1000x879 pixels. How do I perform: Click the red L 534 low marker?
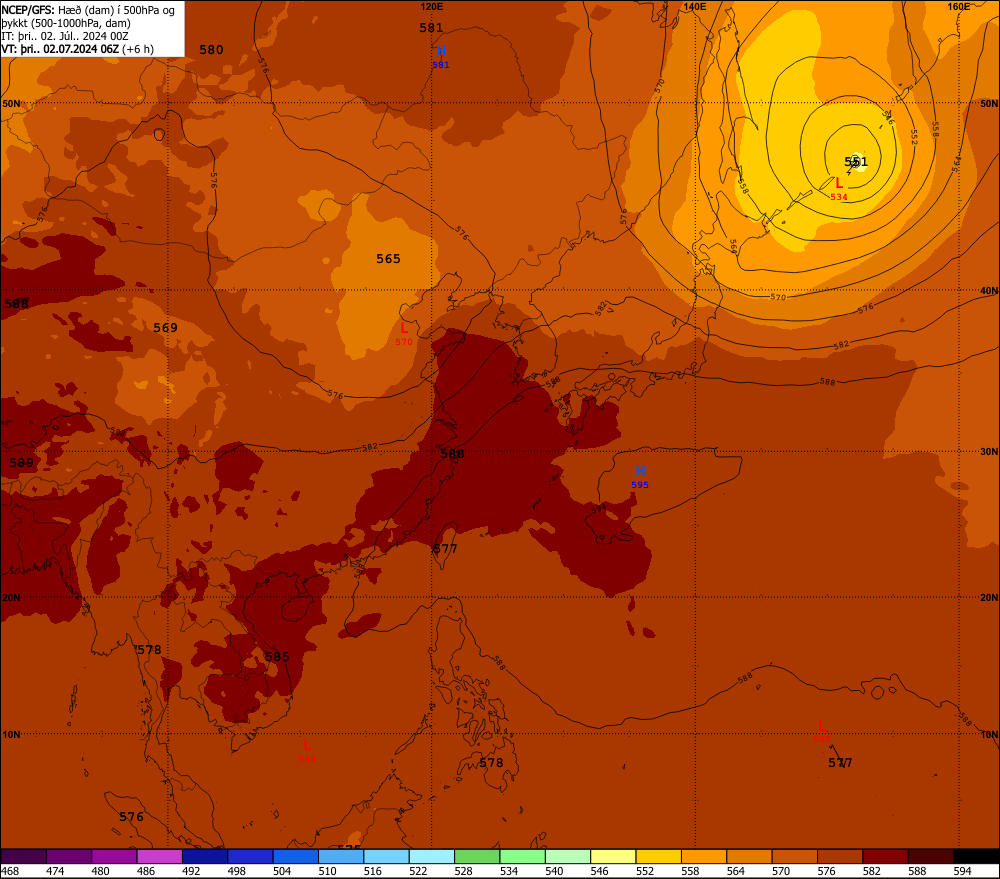coord(839,189)
